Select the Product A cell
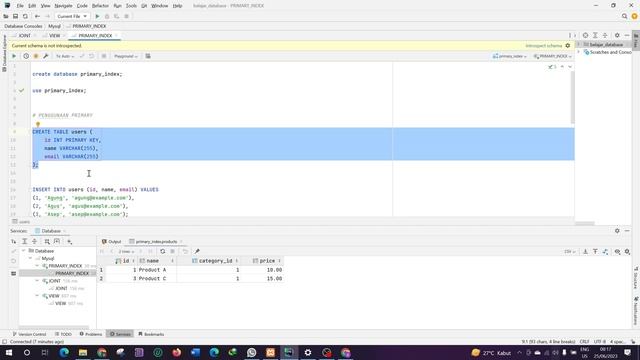Image resolution: width=640 pixels, height=360 pixels. point(157,270)
